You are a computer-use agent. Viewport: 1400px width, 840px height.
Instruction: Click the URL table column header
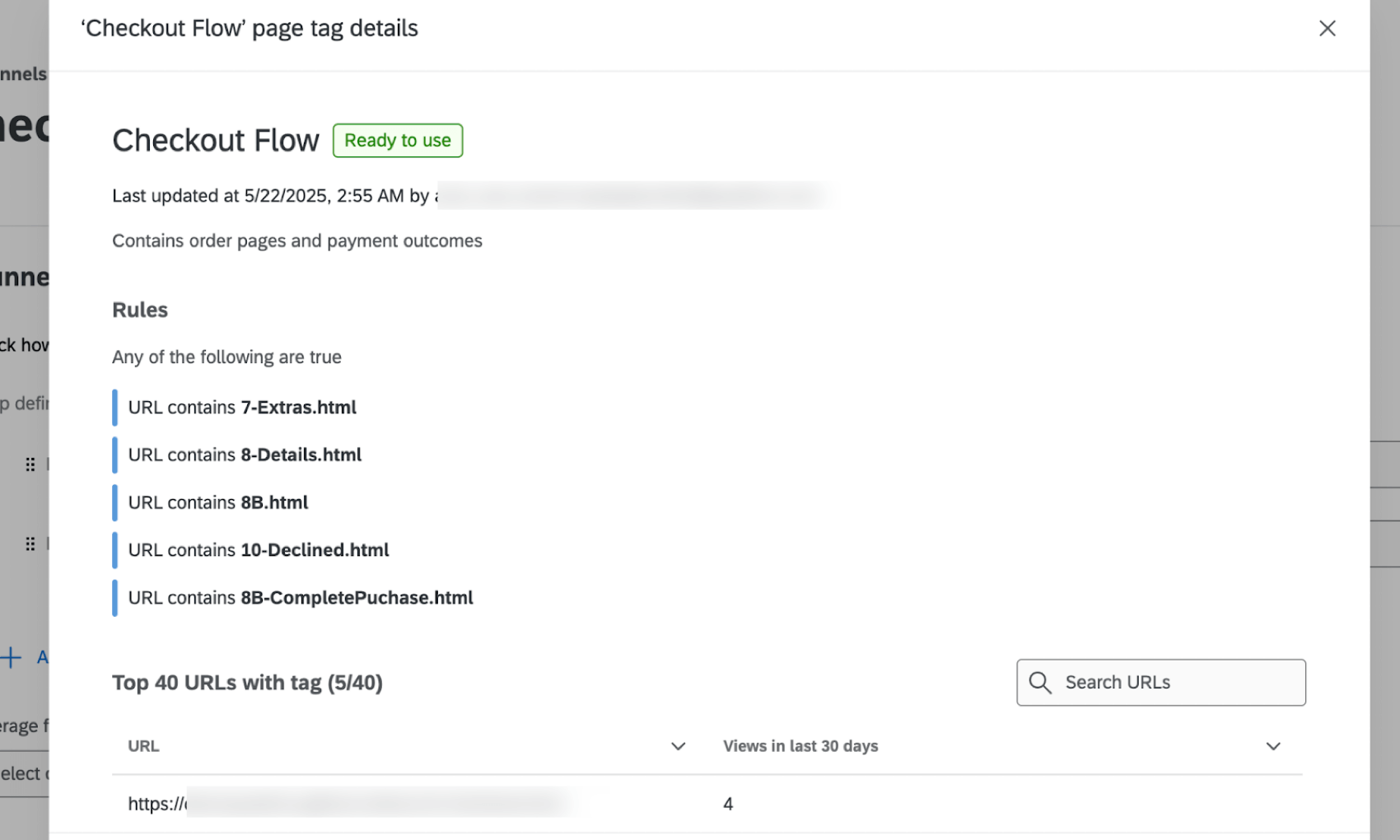point(143,746)
